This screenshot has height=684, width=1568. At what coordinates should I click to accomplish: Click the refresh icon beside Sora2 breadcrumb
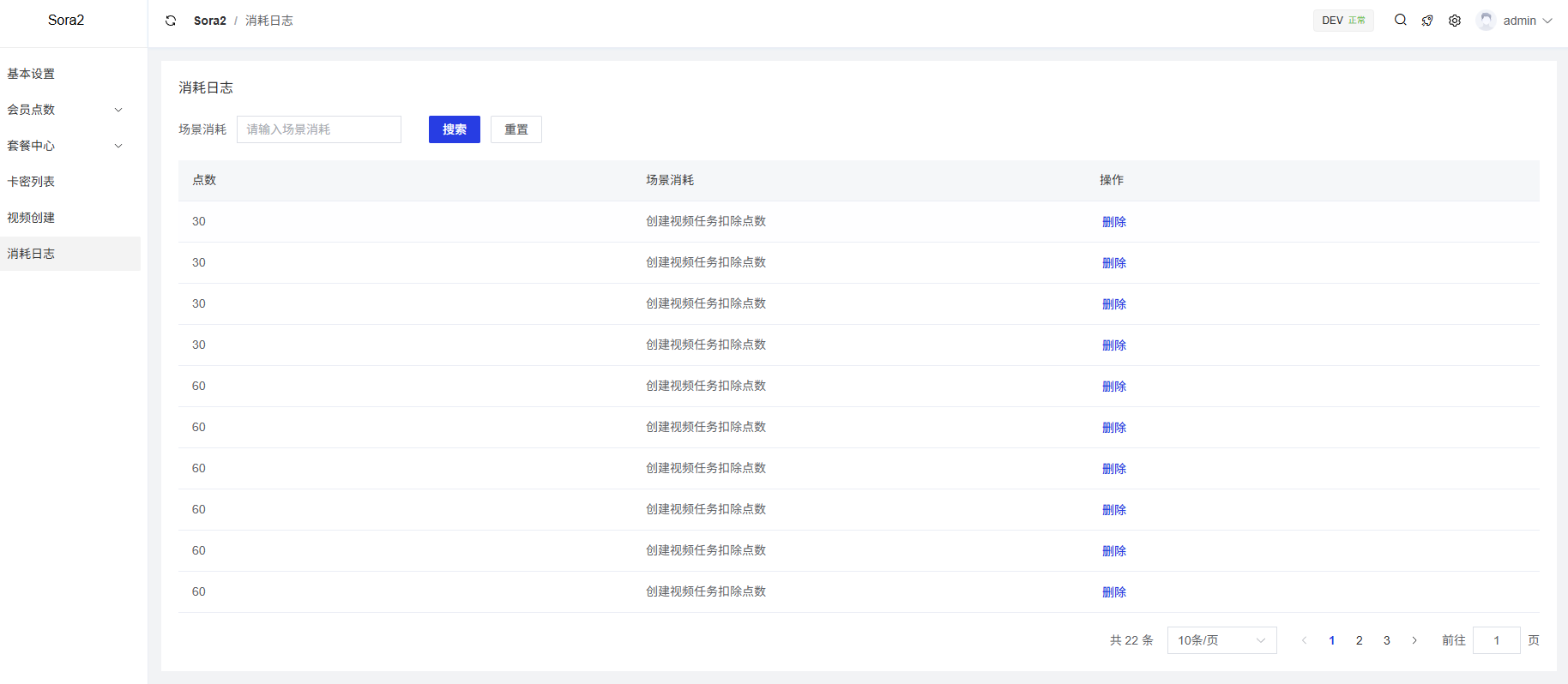(x=171, y=21)
